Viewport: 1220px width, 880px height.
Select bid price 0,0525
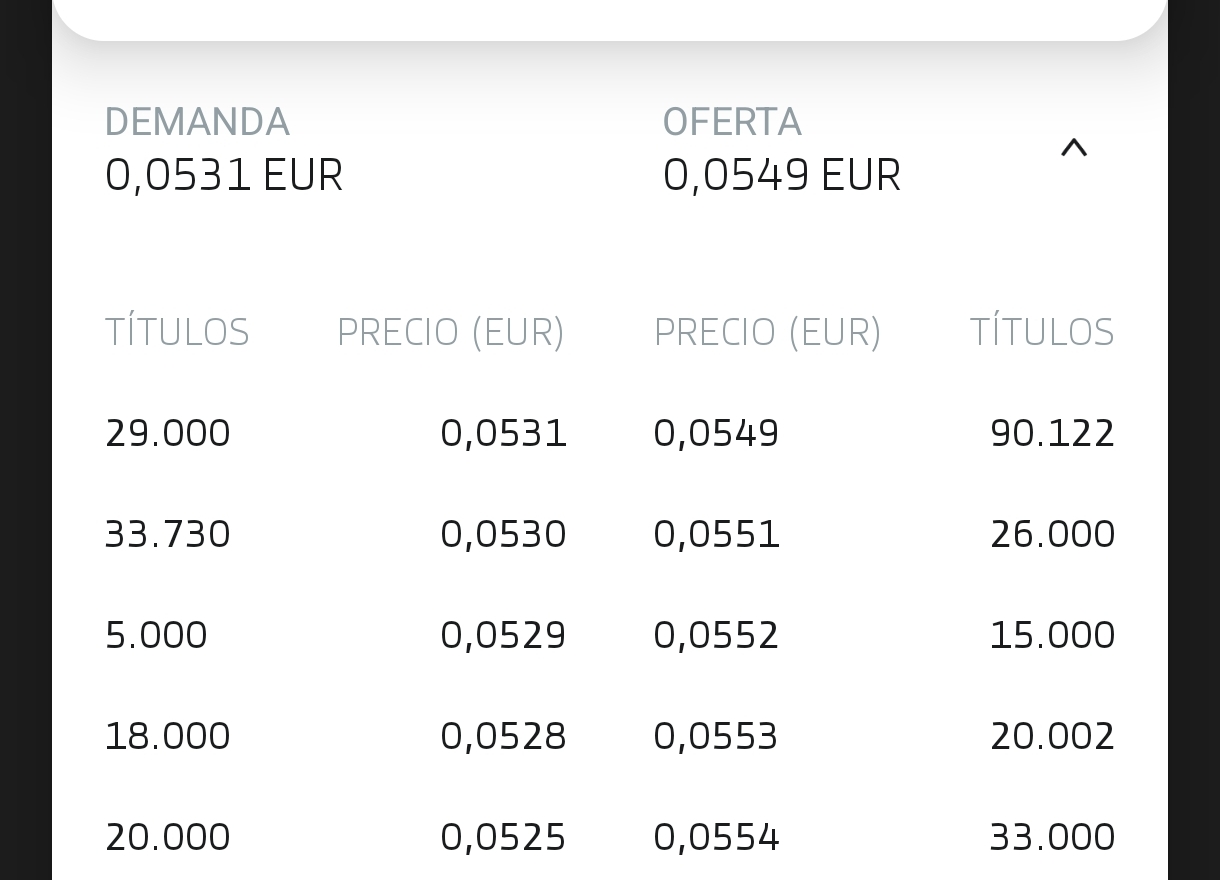[504, 837]
